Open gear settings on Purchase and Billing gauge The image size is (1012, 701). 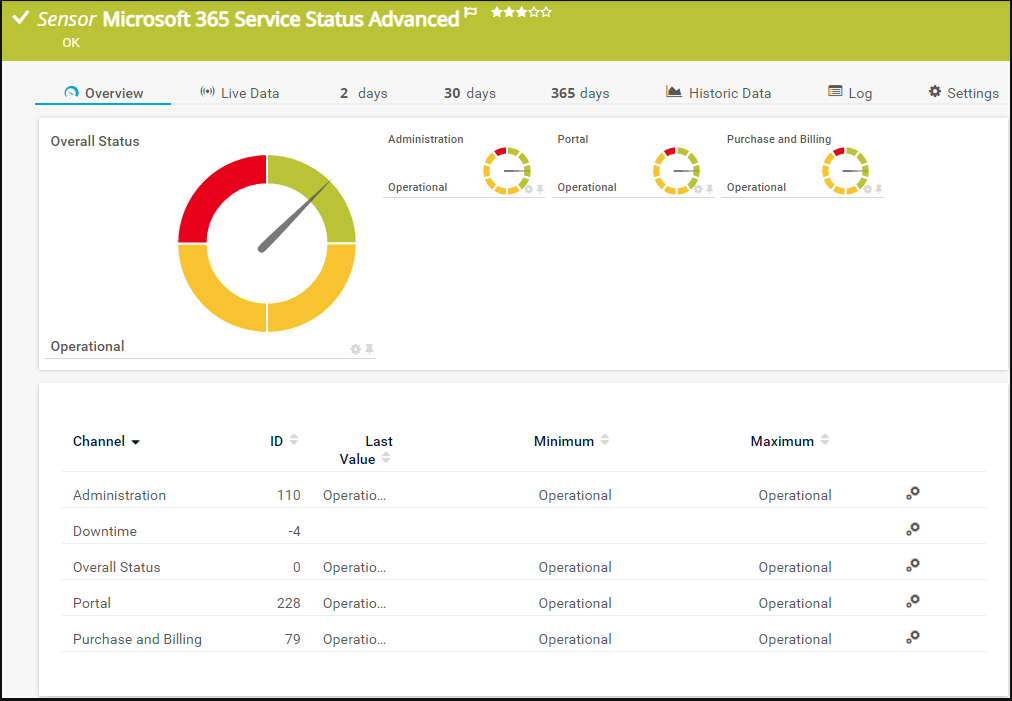[x=866, y=188]
